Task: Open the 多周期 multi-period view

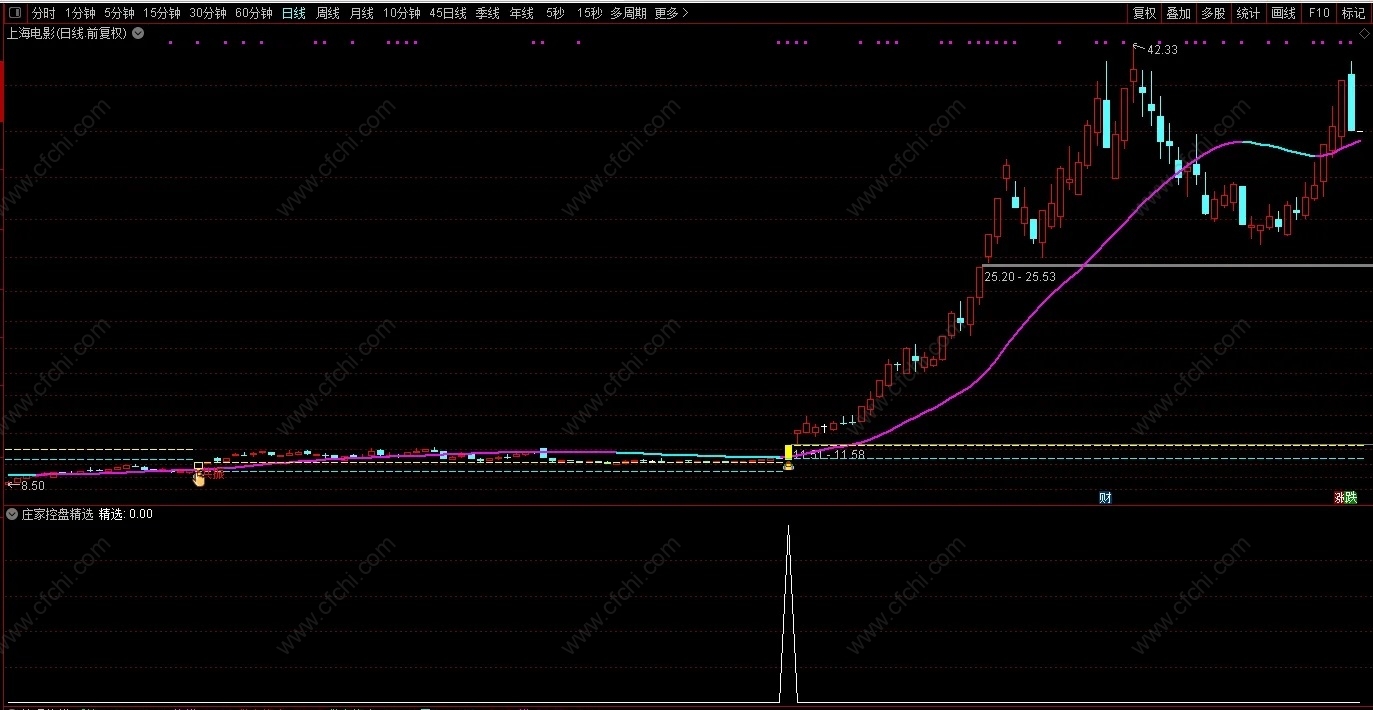Action: pos(628,13)
